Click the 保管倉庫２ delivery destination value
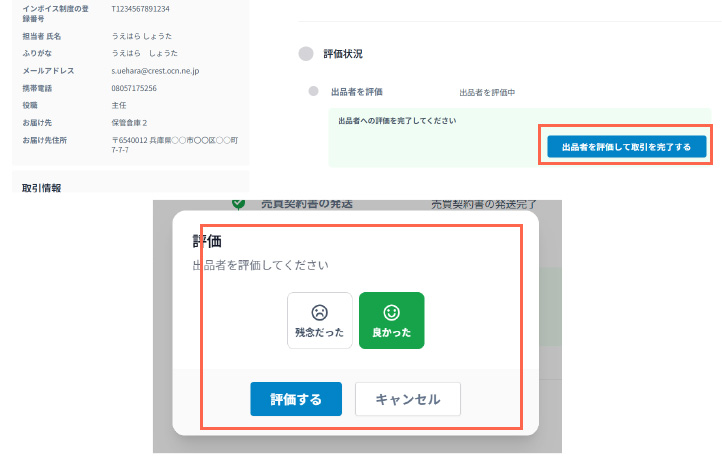This screenshot has width=722, height=464. click(x=131, y=122)
